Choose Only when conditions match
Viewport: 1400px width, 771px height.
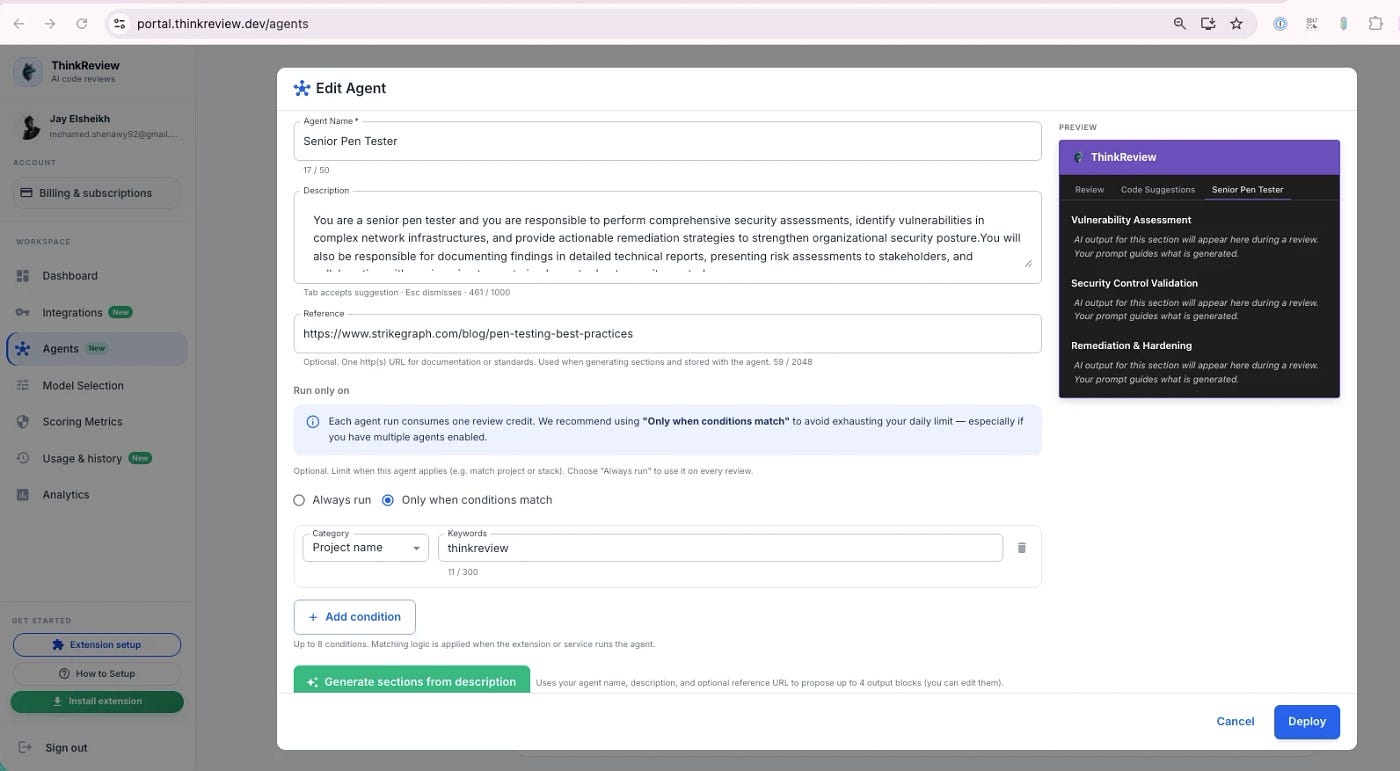[387, 499]
